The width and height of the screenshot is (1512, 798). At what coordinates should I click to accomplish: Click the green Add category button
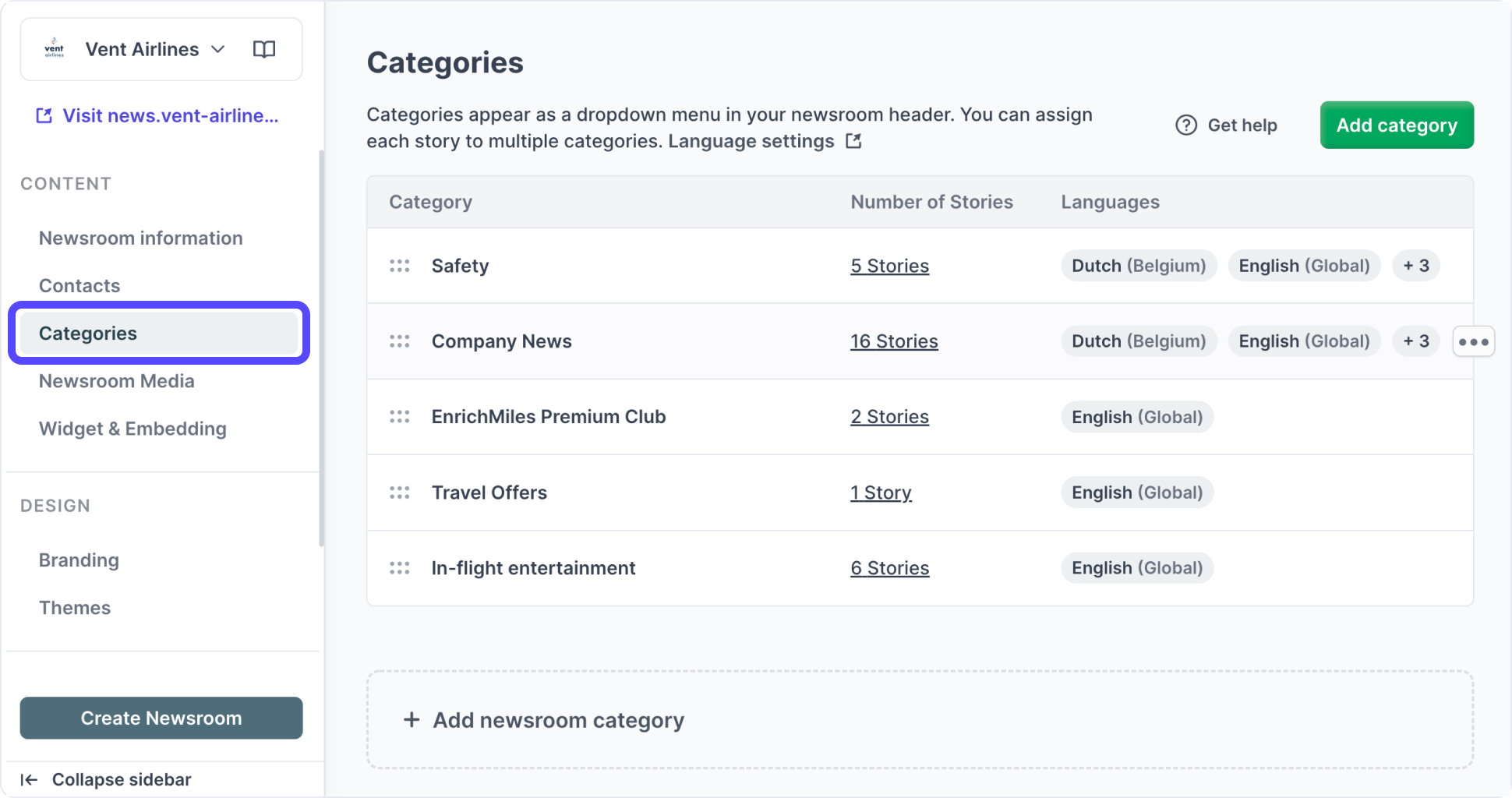pos(1397,125)
